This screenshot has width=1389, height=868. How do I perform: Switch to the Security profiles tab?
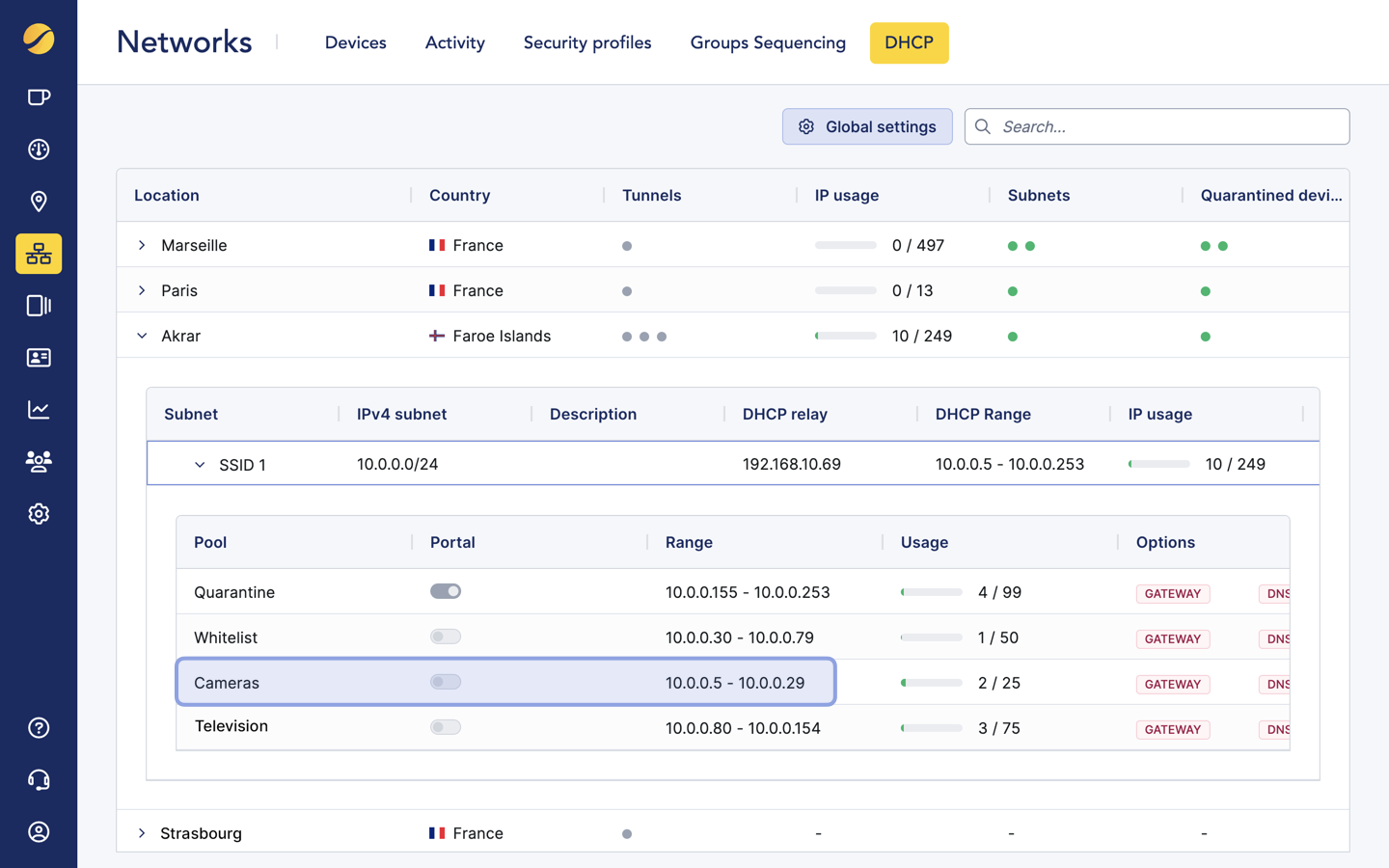click(586, 42)
